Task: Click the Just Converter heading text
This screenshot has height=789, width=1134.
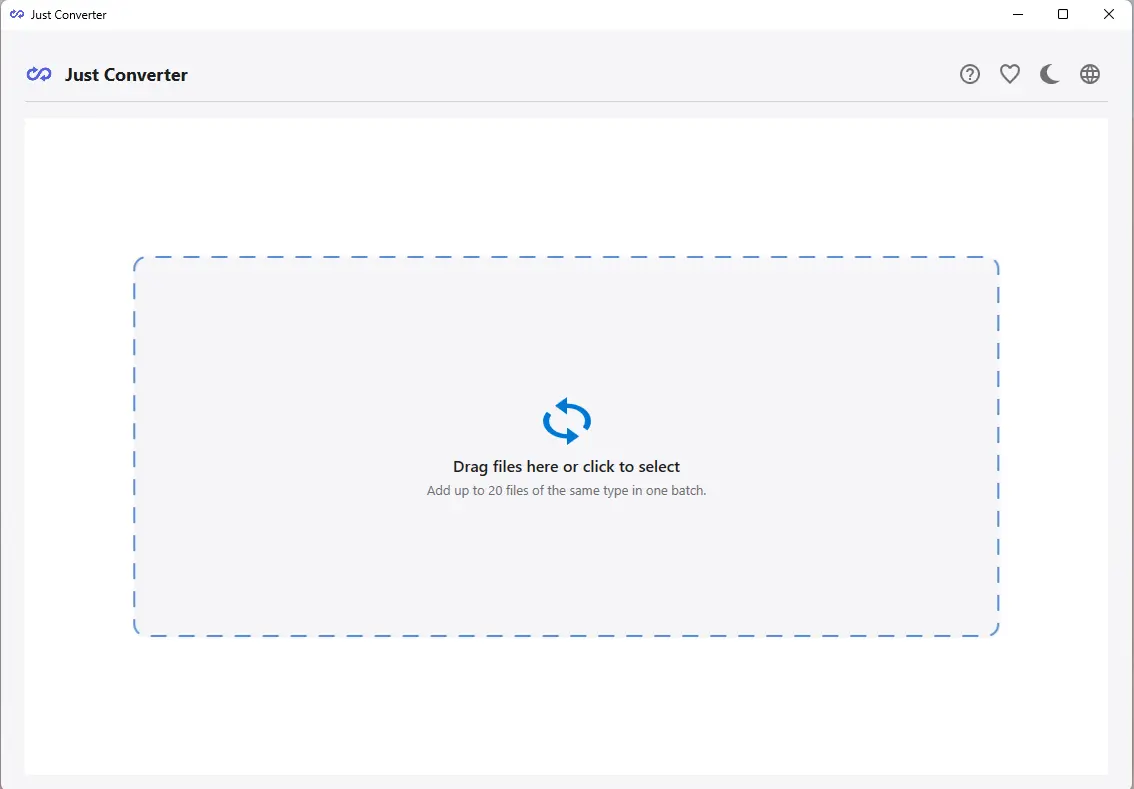Action: click(x=126, y=74)
